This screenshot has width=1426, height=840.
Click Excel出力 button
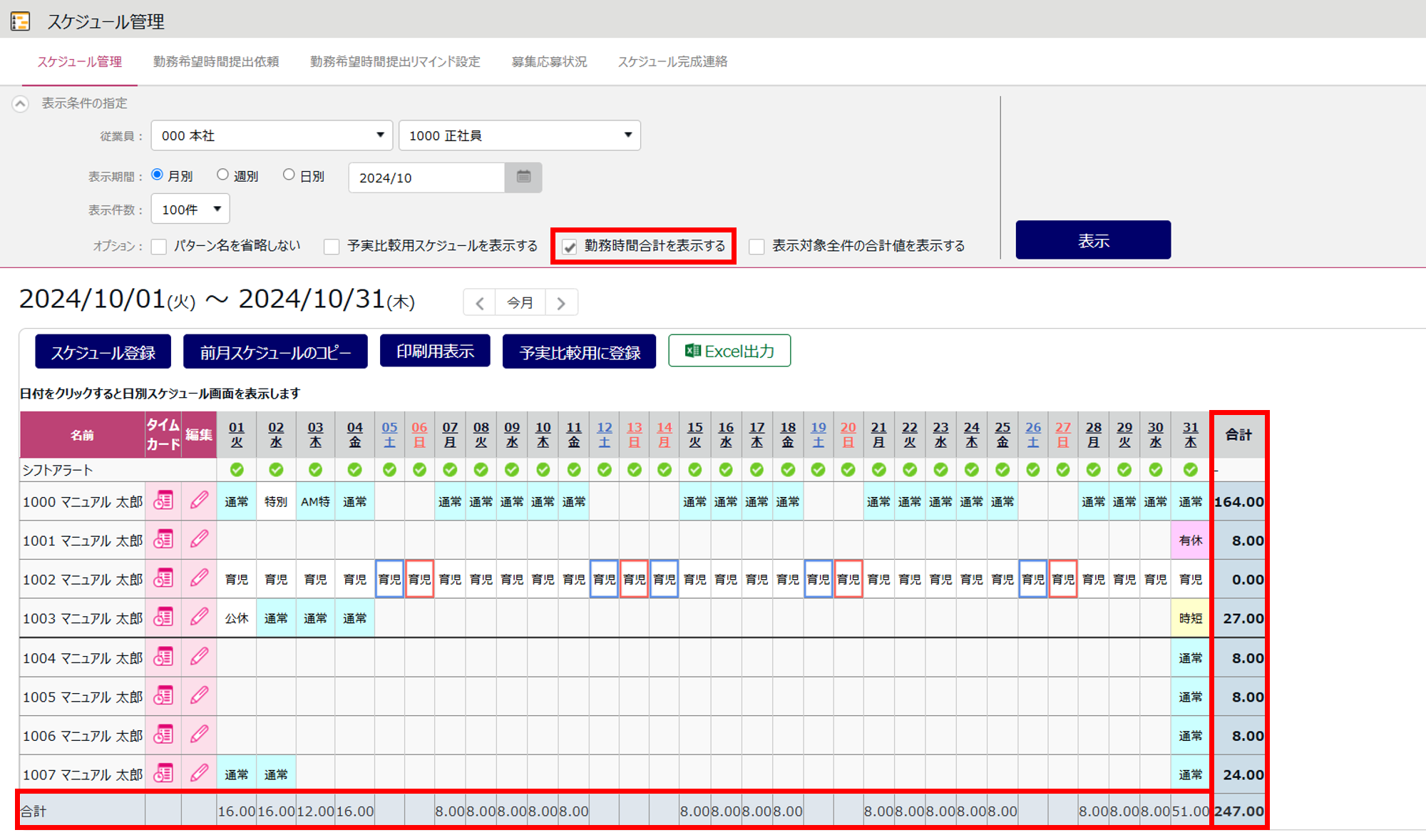(729, 351)
